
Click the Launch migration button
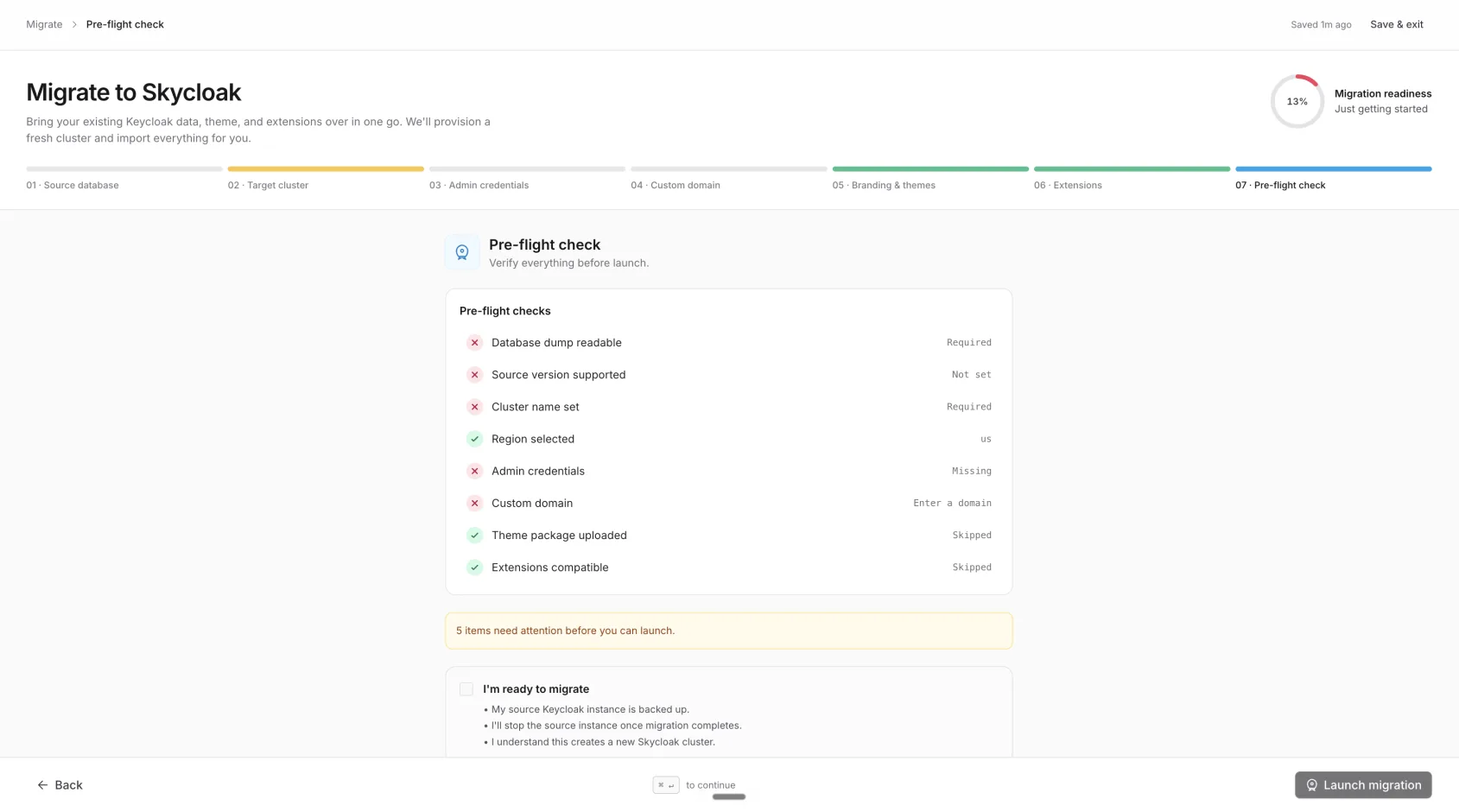[1363, 785]
